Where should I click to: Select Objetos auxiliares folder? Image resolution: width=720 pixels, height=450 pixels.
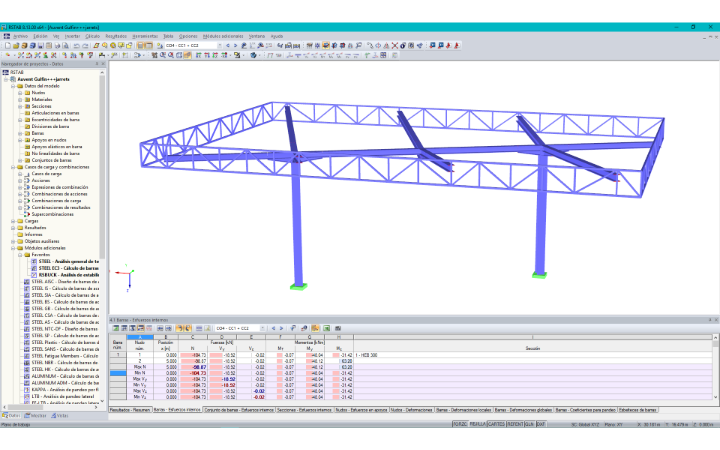click(x=42, y=242)
